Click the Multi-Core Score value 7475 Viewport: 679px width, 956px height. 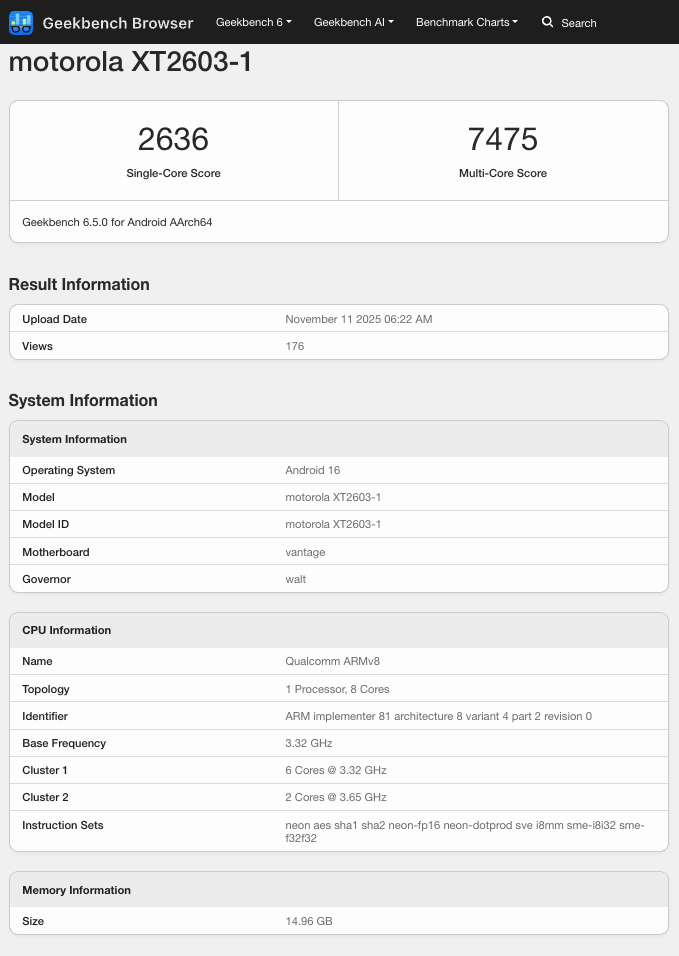(503, 140)
